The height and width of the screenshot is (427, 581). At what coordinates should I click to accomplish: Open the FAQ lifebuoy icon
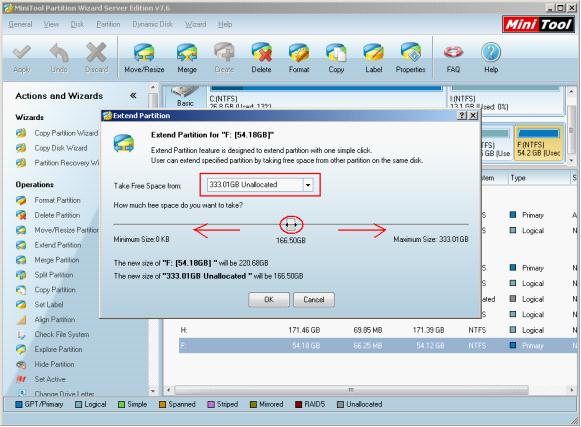tap(453, 58)
